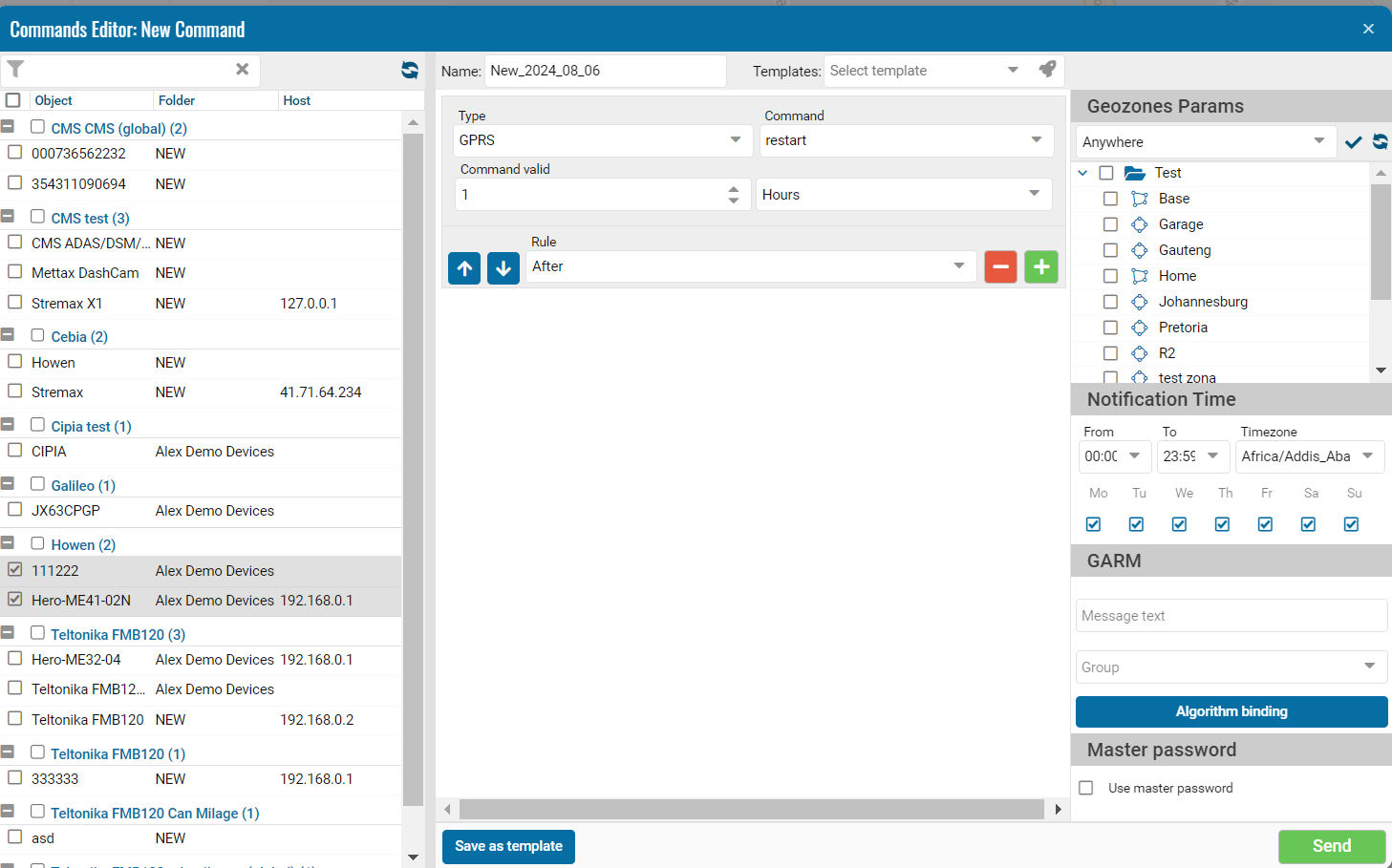
Task: Open the CMS test group link
Action: pyautogui.click(x=90, y=219)
